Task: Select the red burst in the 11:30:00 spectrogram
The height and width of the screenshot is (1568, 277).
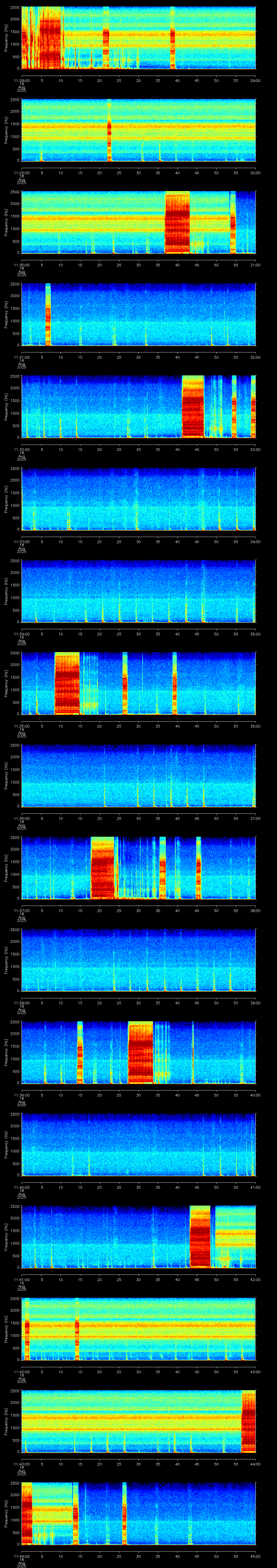Action: [x=177, y=222]
